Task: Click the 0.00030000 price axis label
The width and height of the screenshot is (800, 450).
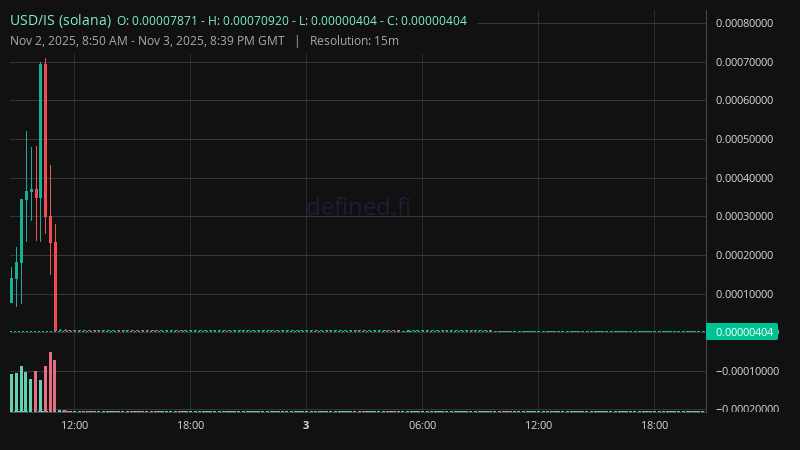Action: coord(744,216)
